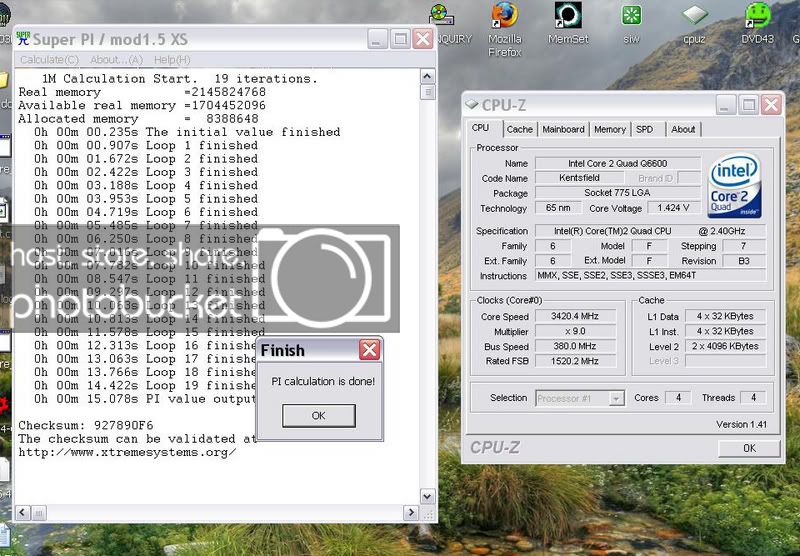Click the Cores count field in CPU-Z
The width and height of the screenshot is (800, 556).
pyautogui.click(x=678, y=397)
